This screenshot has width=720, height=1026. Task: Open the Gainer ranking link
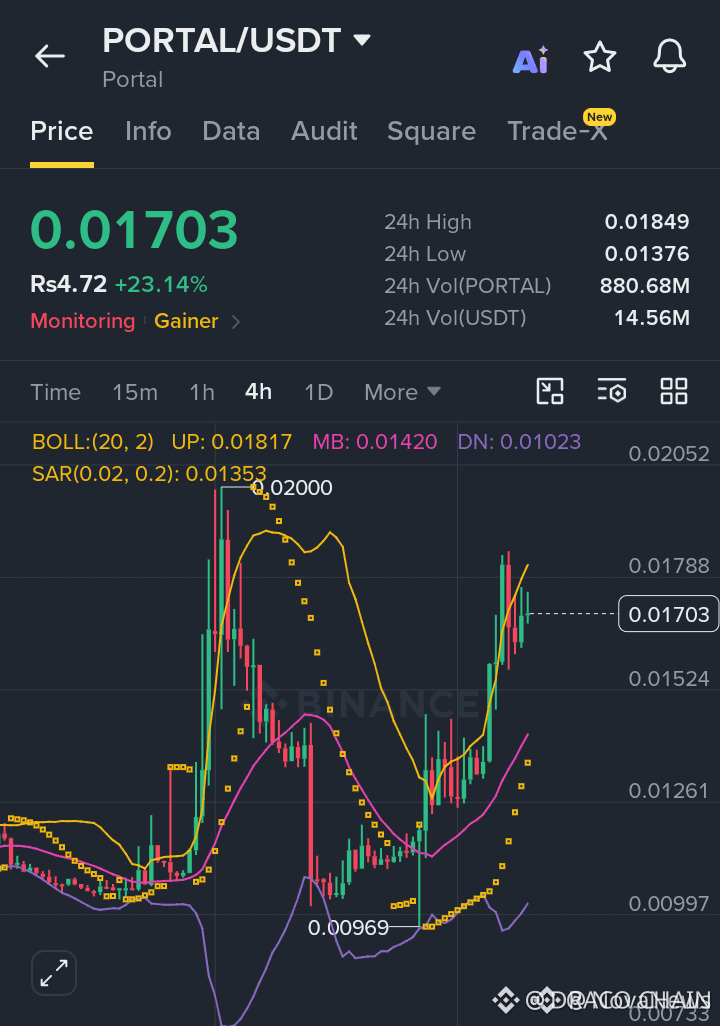(186, 321)
